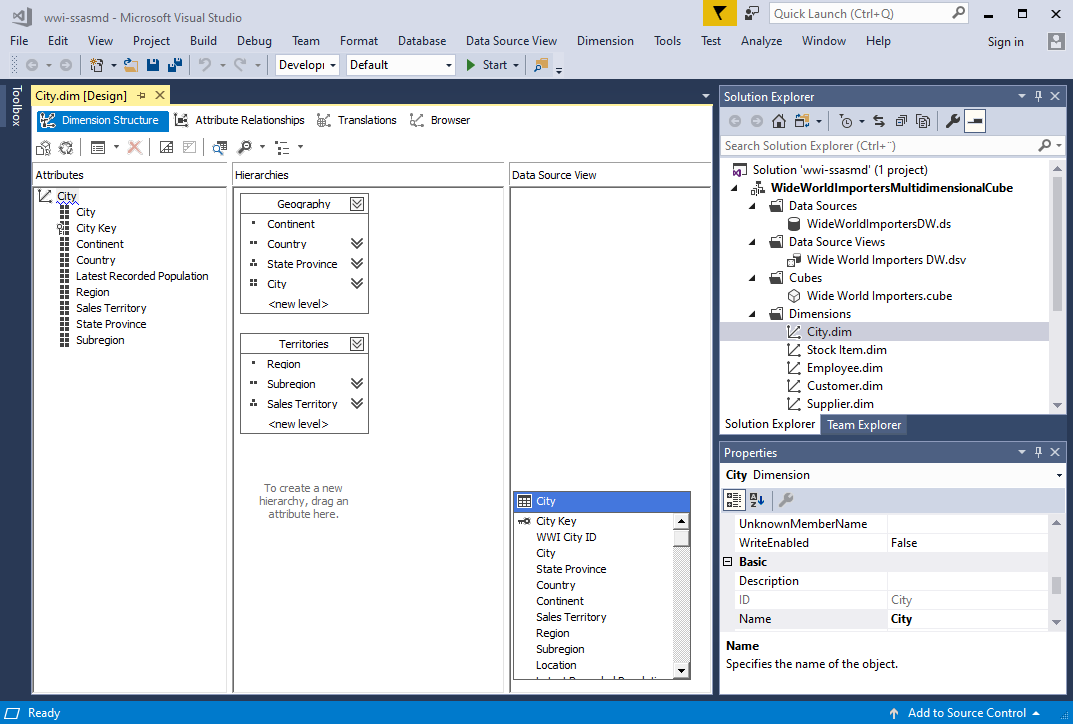Viewport: 1073px width, 724px height.
Task: Switch to the Browser tab
Action: (x=440, y=120)
